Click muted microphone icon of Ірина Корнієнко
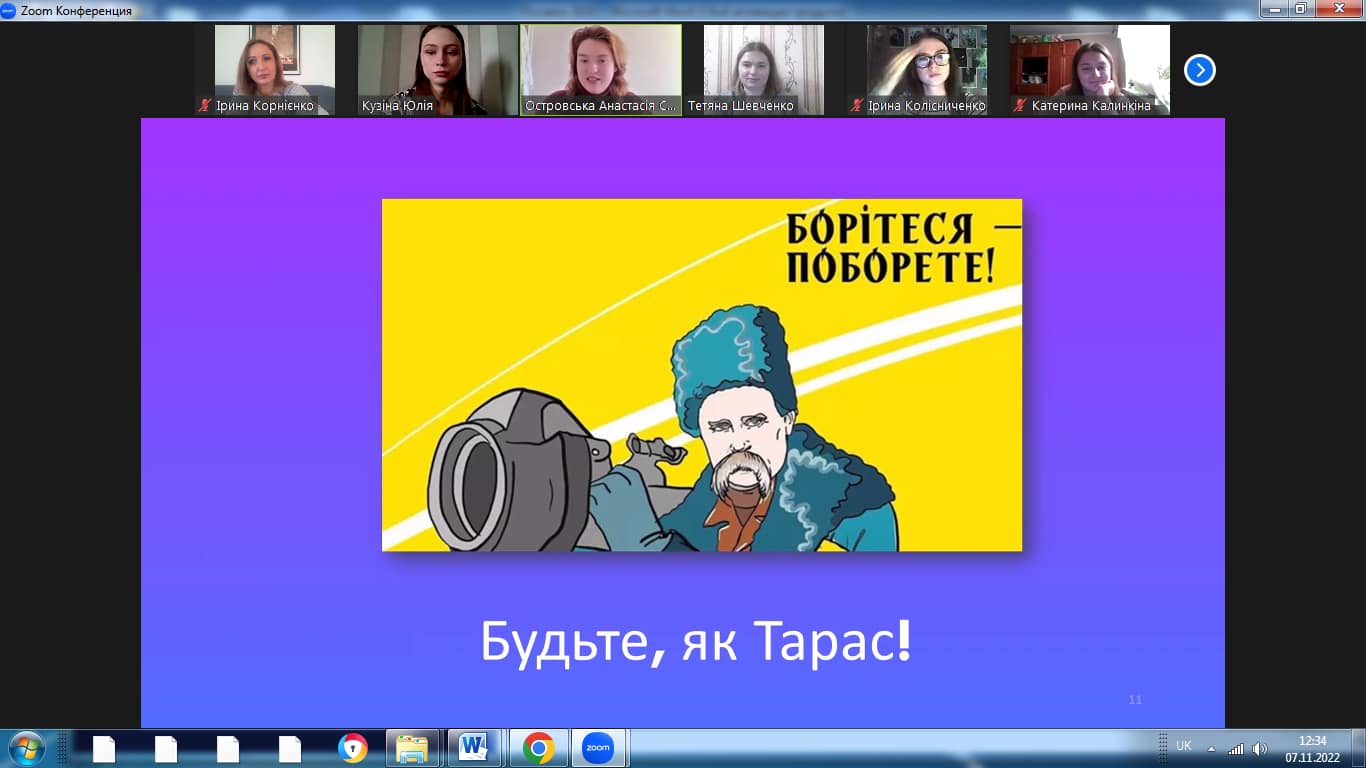The image size is (1366, 768). [205, 105]
